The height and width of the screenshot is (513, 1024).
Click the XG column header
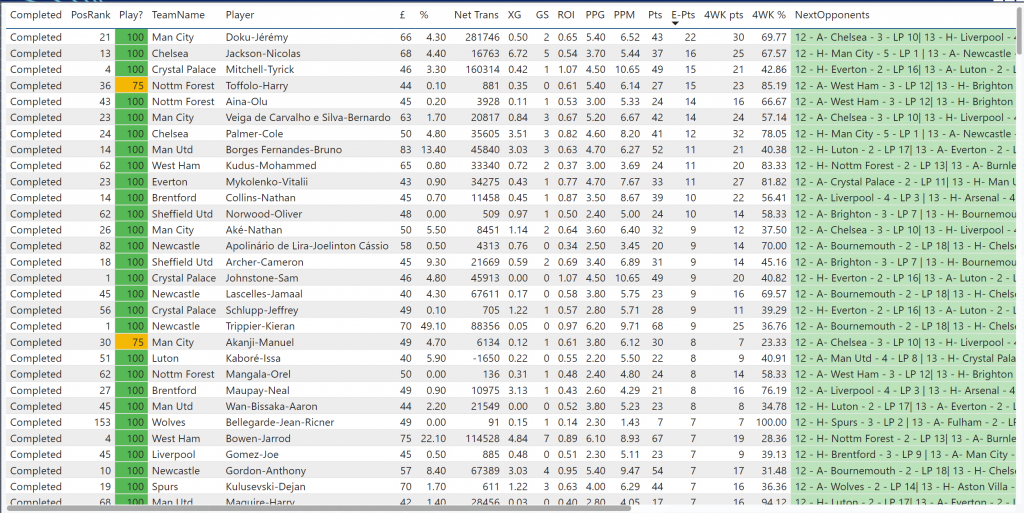pos(514,15)
